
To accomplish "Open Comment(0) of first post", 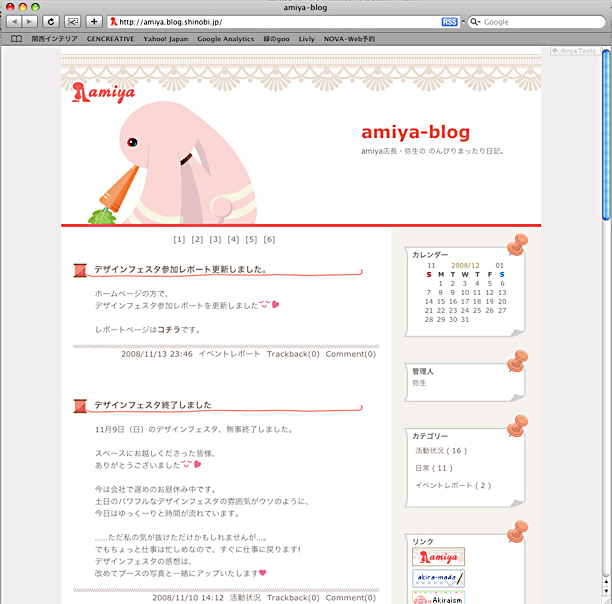I will [x=350, y=354].
